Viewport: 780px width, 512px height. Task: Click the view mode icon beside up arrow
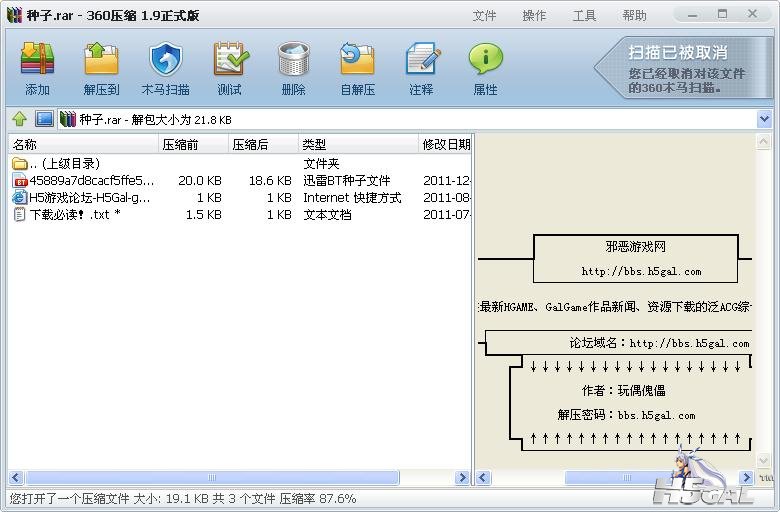[x=44, y=119]
